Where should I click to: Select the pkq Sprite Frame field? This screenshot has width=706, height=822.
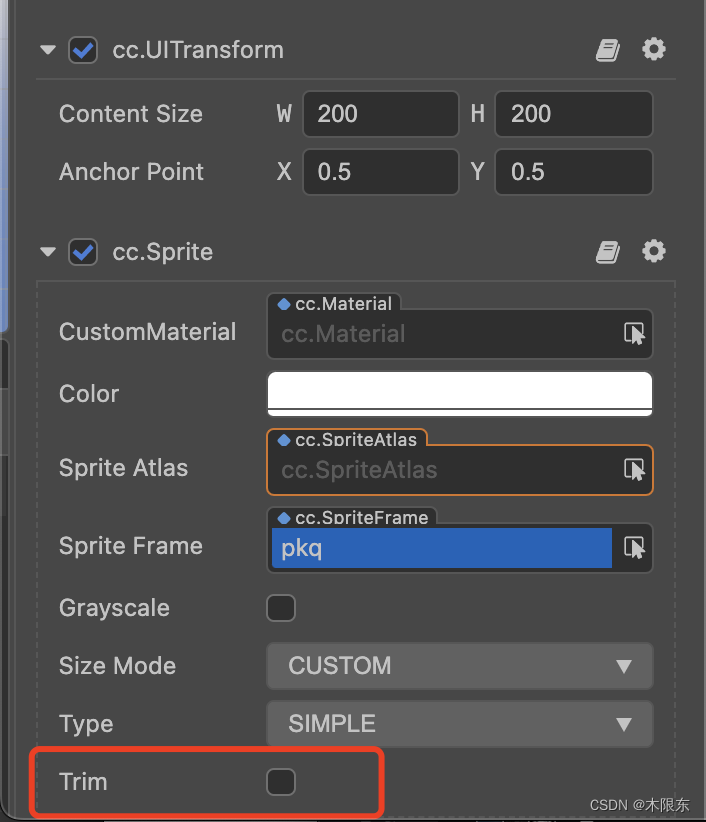click(x=440, y=548)
